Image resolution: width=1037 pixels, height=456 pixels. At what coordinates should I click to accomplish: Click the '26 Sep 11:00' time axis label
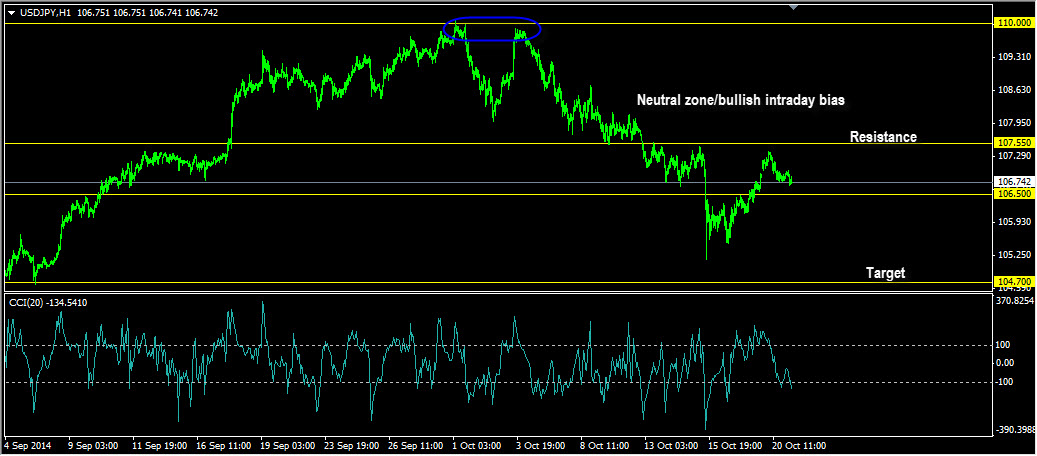[x=415, y=446]
